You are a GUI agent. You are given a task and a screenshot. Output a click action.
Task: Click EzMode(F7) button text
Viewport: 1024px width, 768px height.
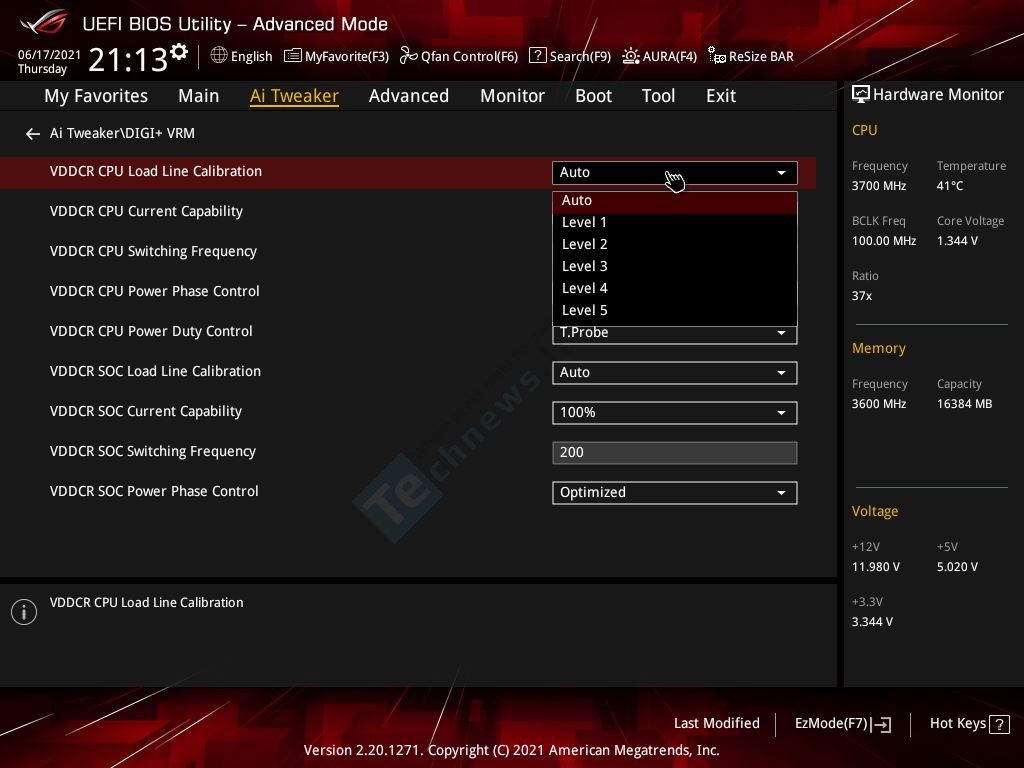coord(831,724)
